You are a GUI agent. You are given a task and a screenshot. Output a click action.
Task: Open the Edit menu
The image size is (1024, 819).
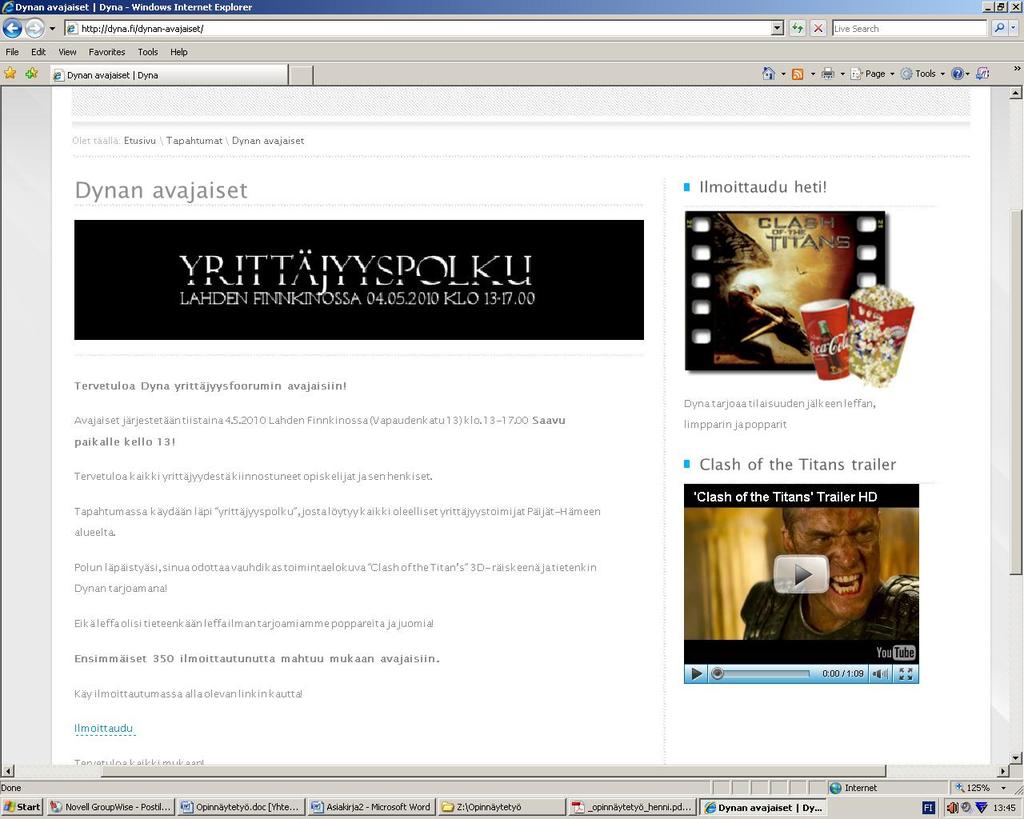(x=39, y=52)
